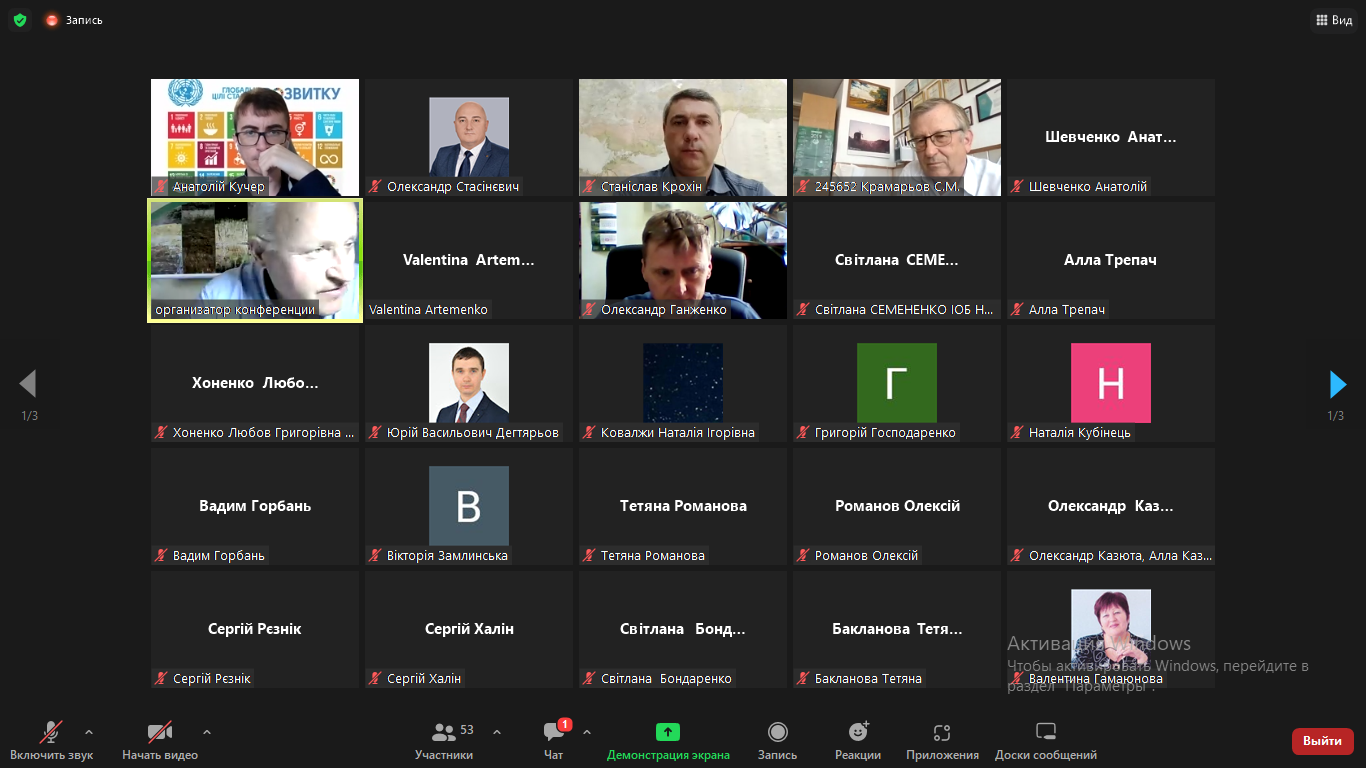
Task: Go to next participants page with blue arrow
Action: tap(1337, 384)
